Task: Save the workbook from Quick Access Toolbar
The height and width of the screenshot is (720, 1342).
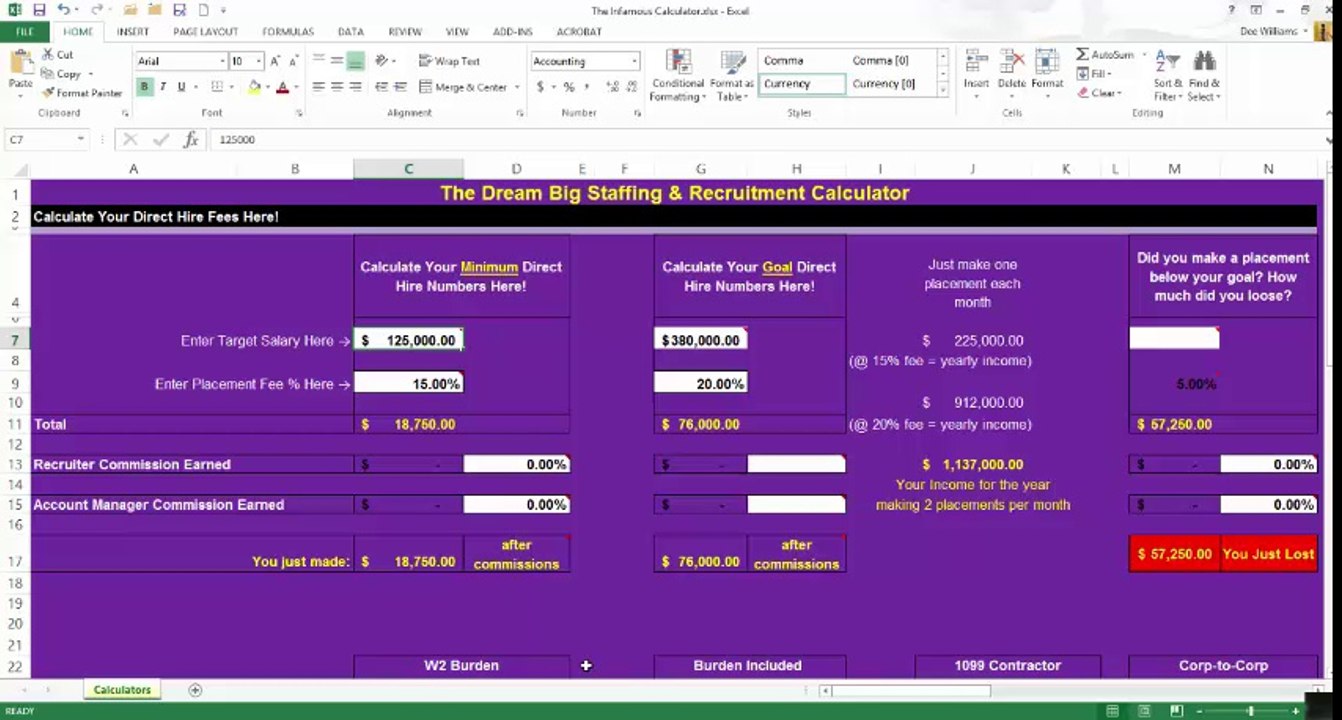Action: pyautogui.click(x=39, y=10)
